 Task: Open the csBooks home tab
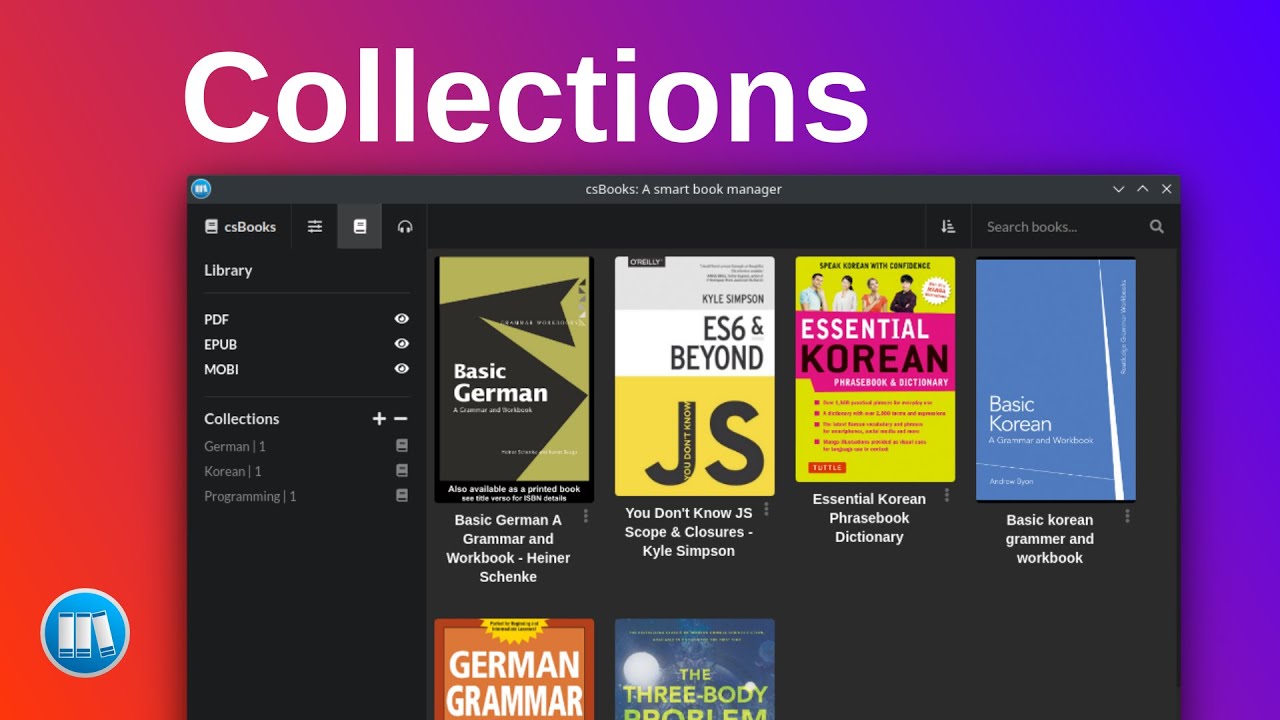(x=240, y=226)
